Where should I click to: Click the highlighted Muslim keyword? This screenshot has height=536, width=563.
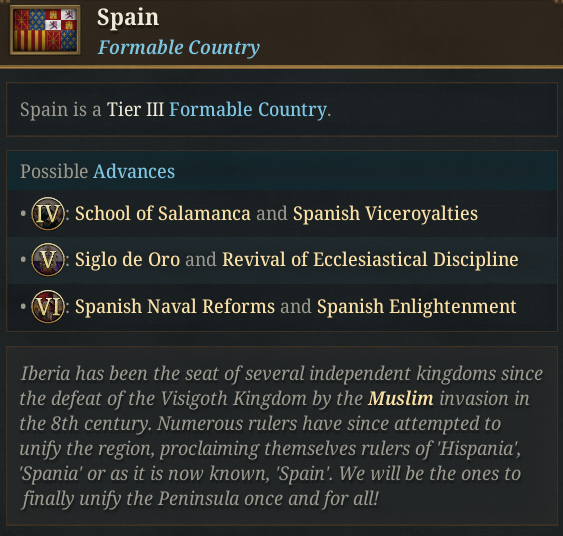[401, 398]
